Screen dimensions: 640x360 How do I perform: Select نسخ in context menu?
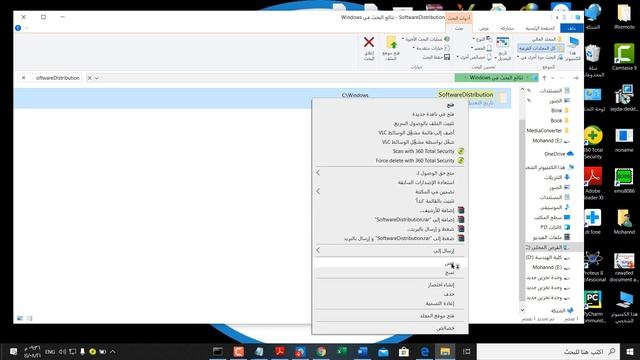click(391, 272)
